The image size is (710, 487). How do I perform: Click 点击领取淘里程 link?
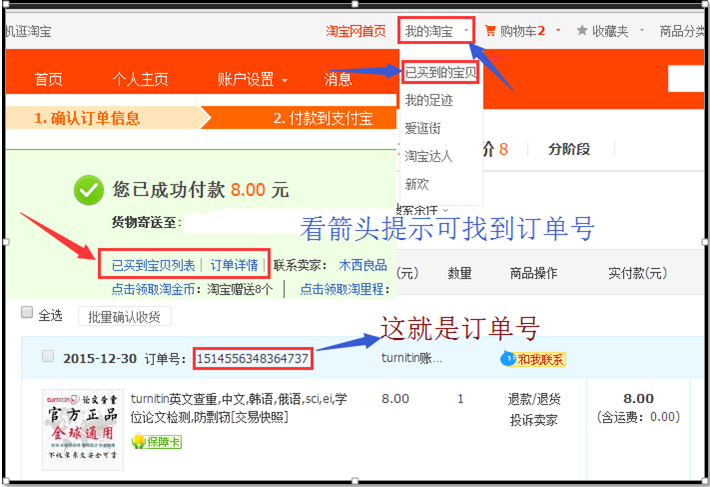pos(341,289)
